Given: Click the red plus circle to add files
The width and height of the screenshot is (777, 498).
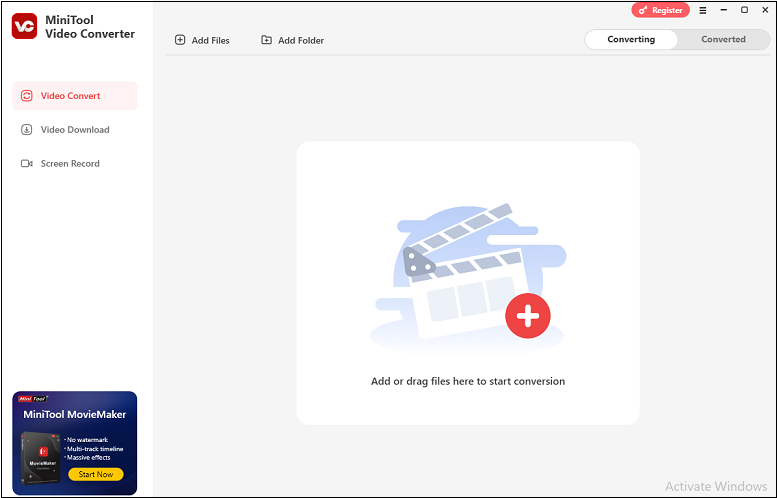Looking at the screenshot, I should (x=528, y=316).
